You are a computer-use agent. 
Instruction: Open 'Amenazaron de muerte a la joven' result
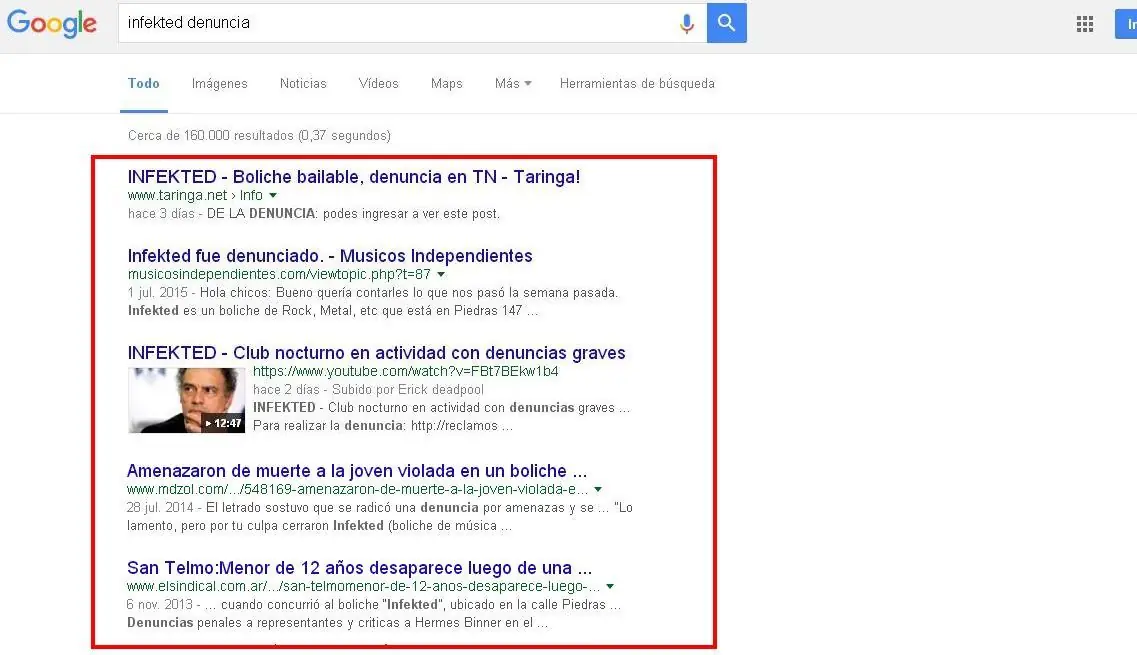pos(357,471)
